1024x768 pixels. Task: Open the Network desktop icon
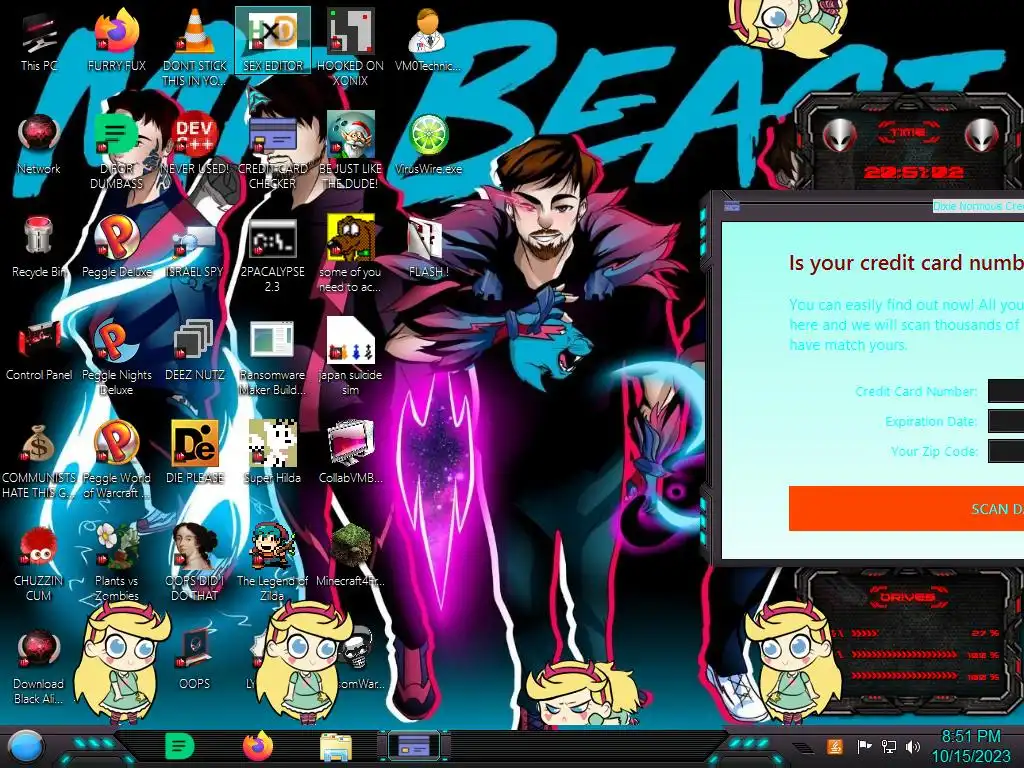(x=39, y=144)
